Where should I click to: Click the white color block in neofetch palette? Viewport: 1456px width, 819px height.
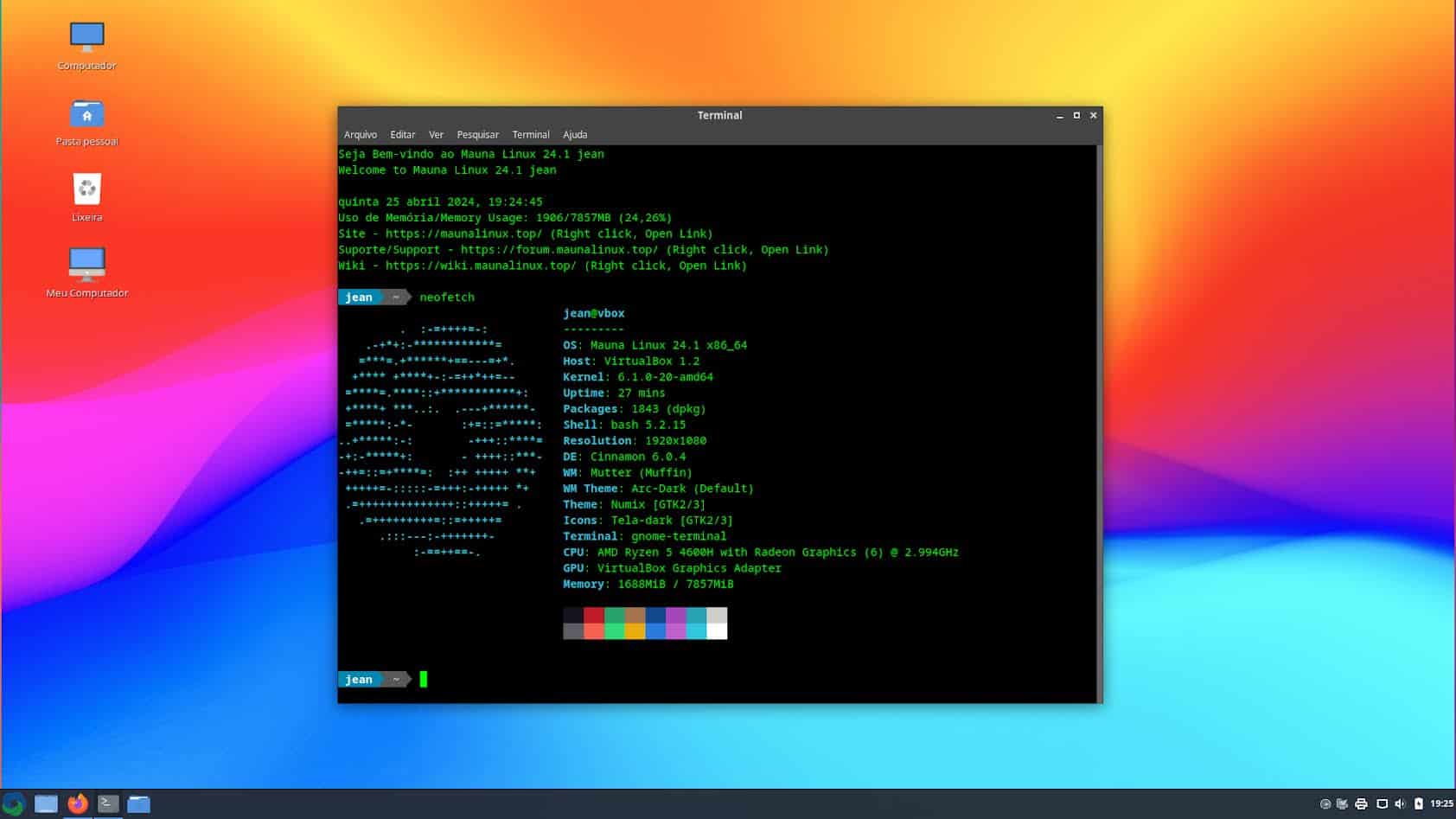(717, 631)
